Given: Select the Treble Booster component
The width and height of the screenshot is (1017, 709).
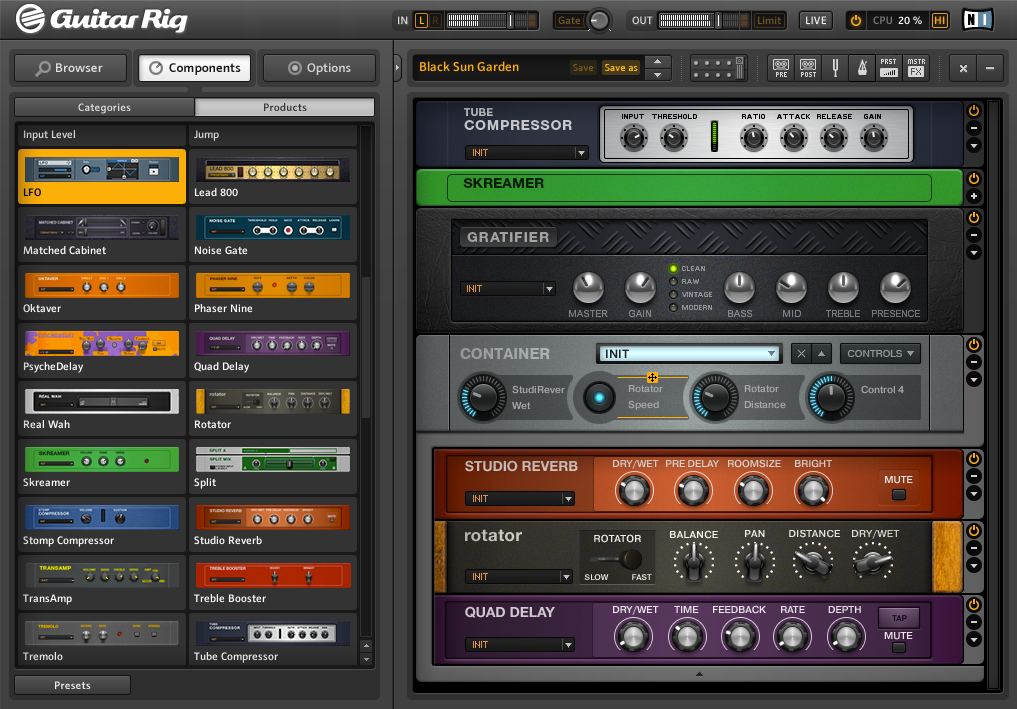Looking at the screenshot, I should (273, 583).
